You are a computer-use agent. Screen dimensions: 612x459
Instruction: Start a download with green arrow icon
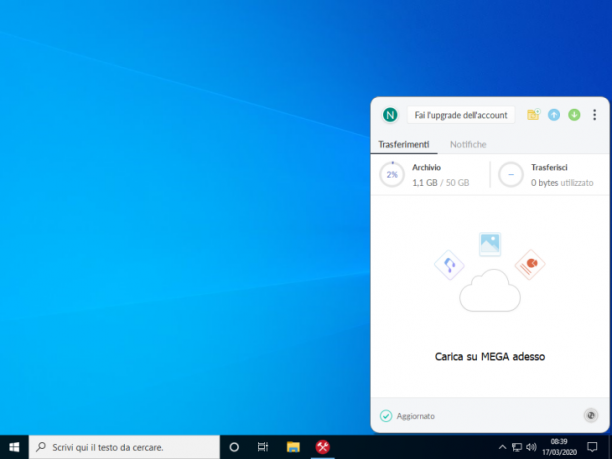(574, 115)
